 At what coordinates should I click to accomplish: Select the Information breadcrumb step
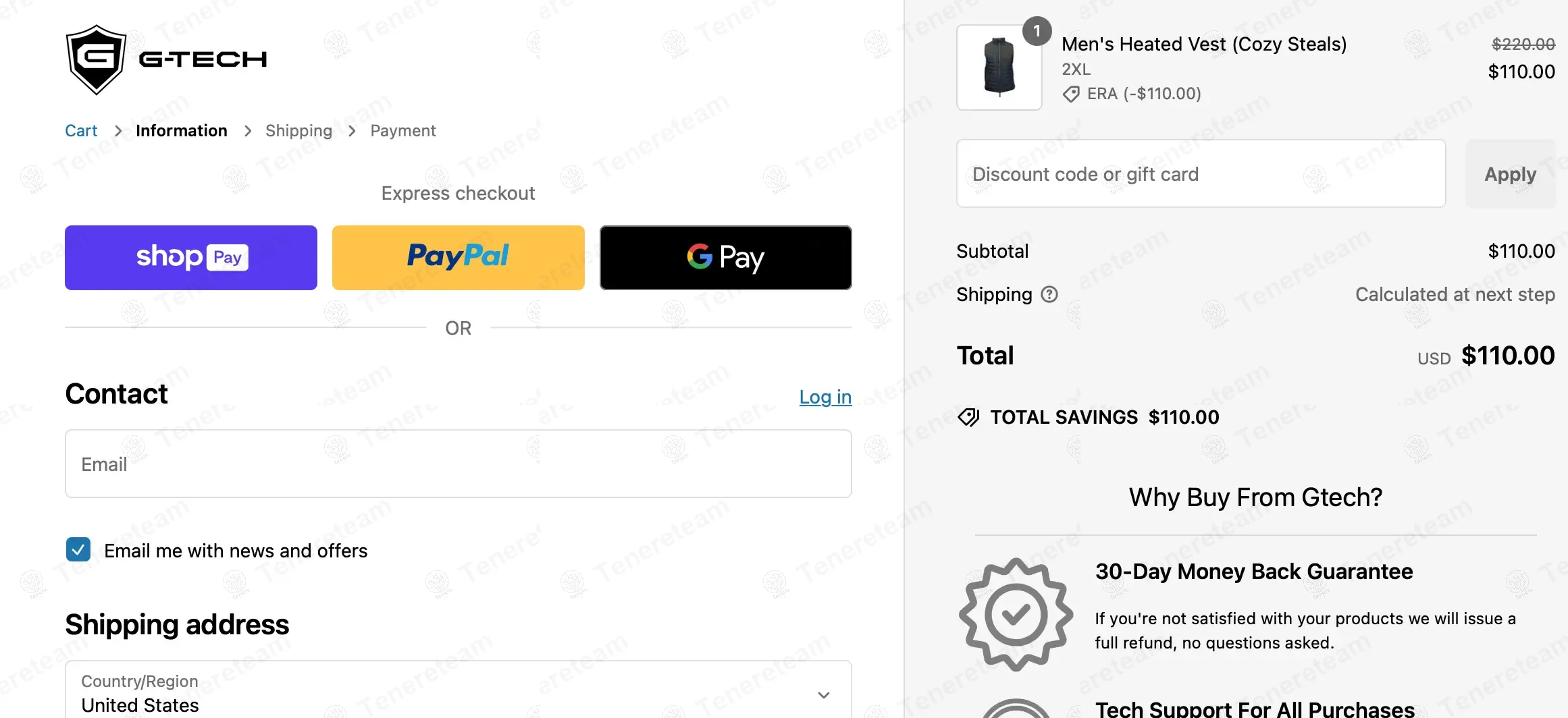coord(181,131)
